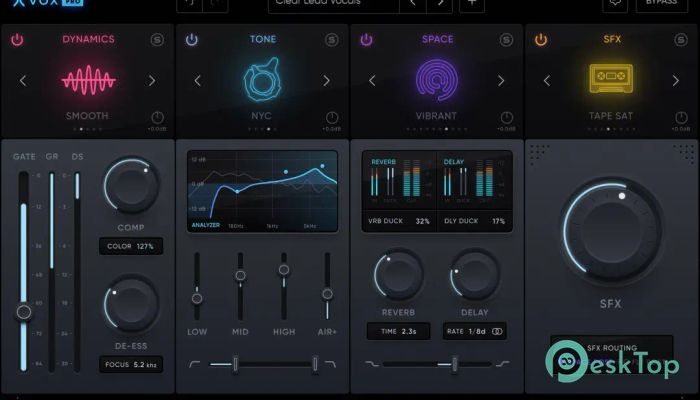This screenshot has width=700, height=400.
Task: Click the delay Rate 1/8d field
Action: click(x=466, y=331)
